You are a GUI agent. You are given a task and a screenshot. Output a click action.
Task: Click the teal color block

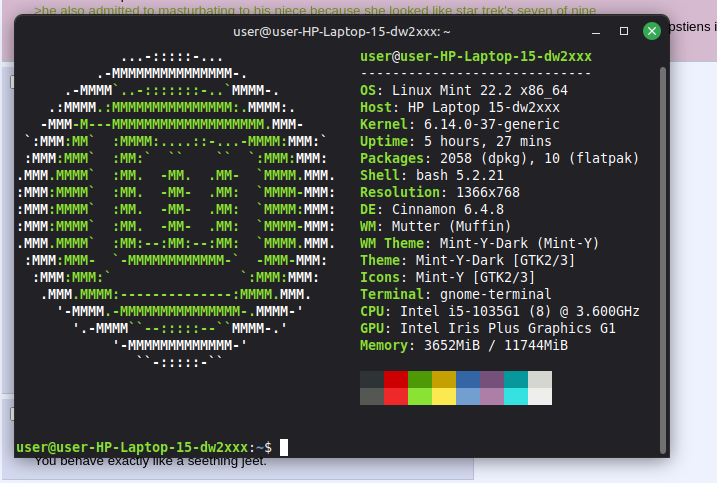pos(515,379)
